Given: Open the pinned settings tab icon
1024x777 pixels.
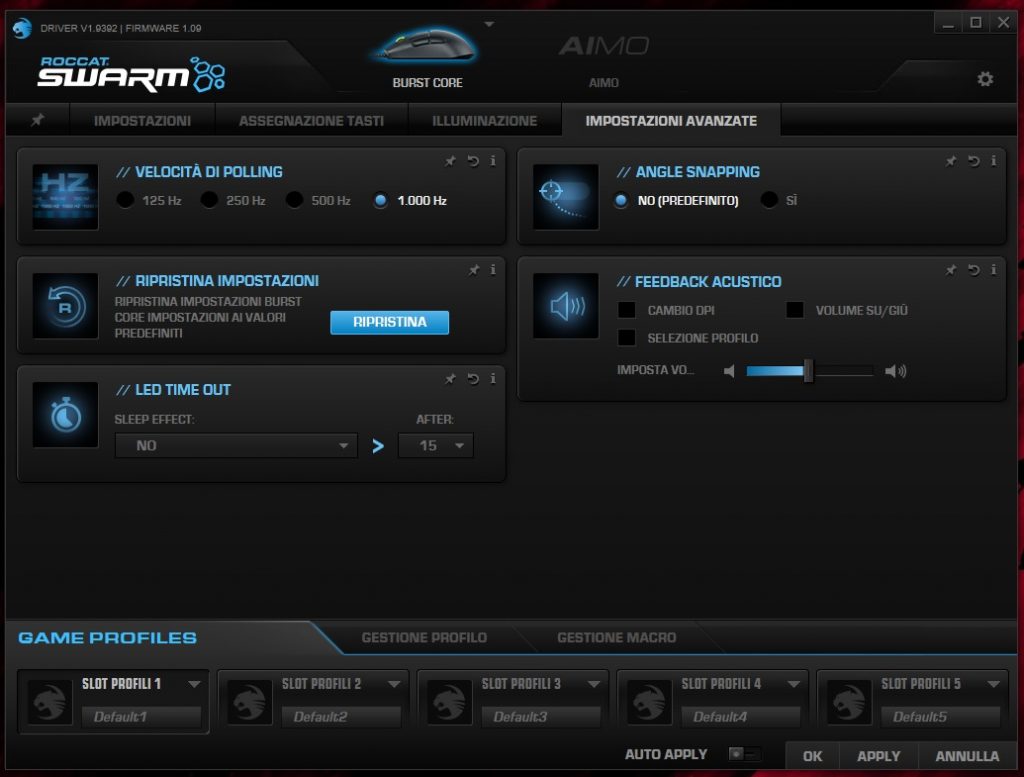Looking at the screenshot, I should tap(38, 120).
